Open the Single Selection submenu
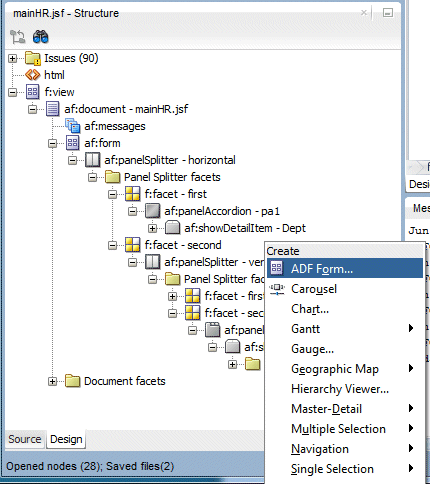Viewport: 430px width, 484px height. (x=345, y=469)
